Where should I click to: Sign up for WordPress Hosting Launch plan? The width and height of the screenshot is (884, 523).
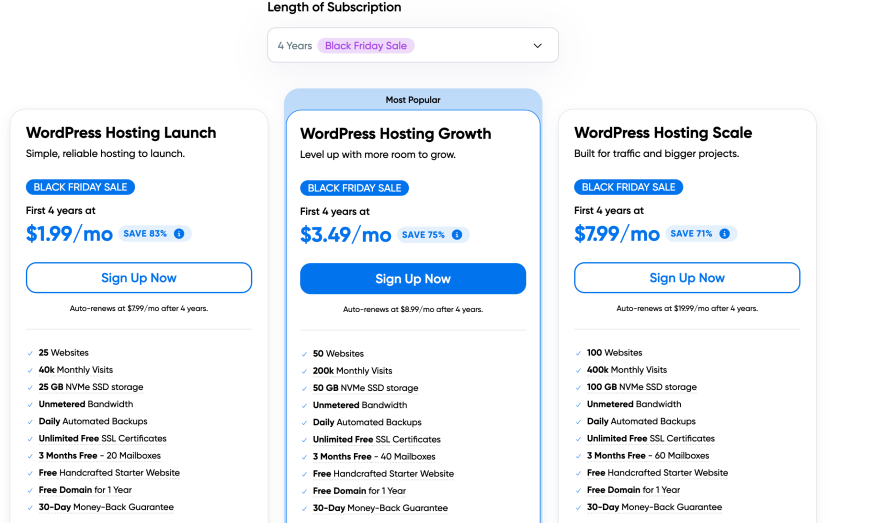pos(139,278)
